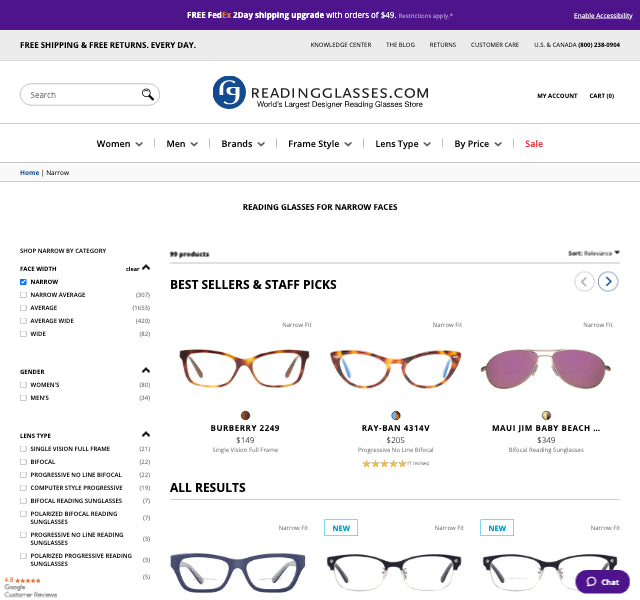Open Returns page

tap(443, 45)
